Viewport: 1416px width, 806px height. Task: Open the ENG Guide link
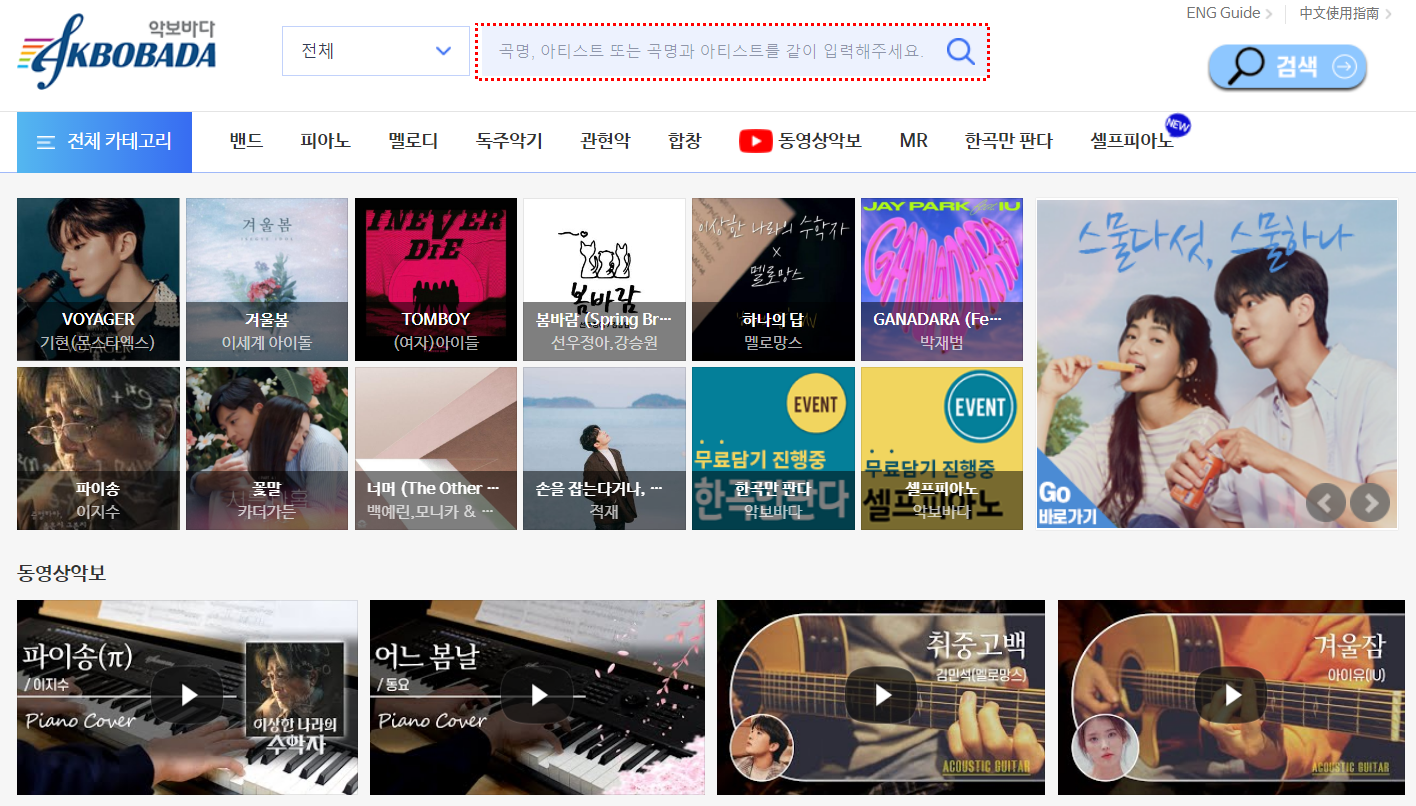click(x=1222, y=13)
